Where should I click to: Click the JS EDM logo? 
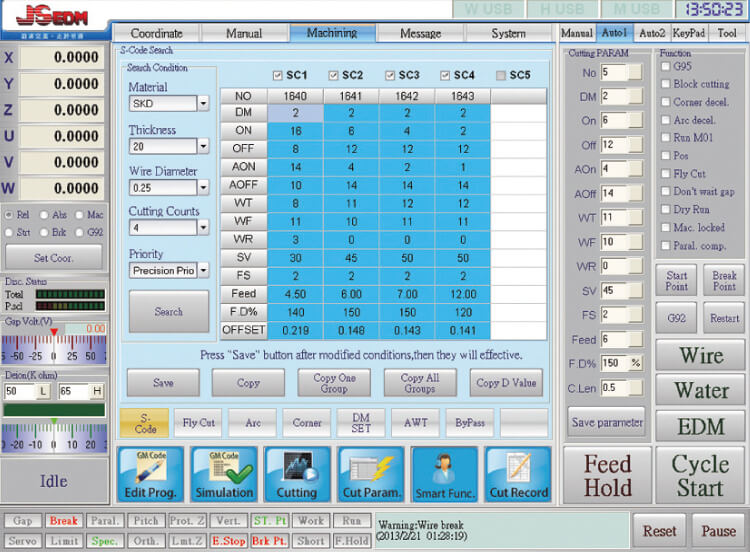[50, 20]
